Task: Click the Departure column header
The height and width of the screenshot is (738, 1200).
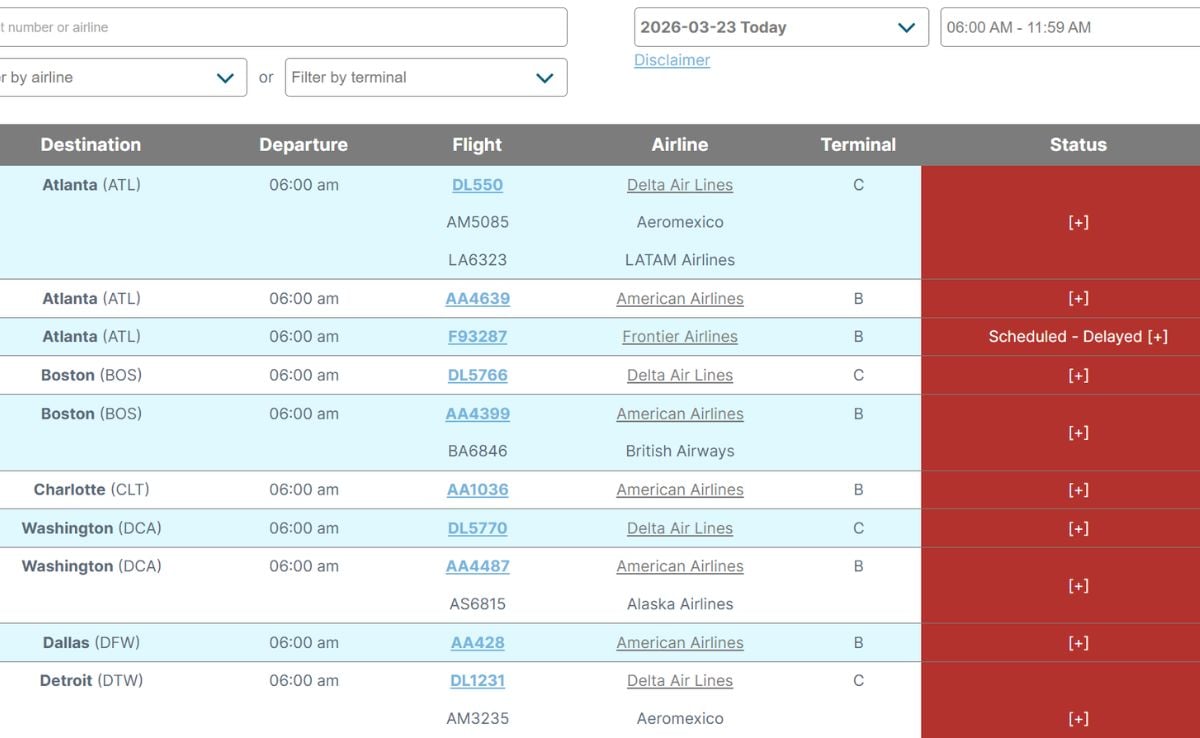Action: tap(303, 145)
